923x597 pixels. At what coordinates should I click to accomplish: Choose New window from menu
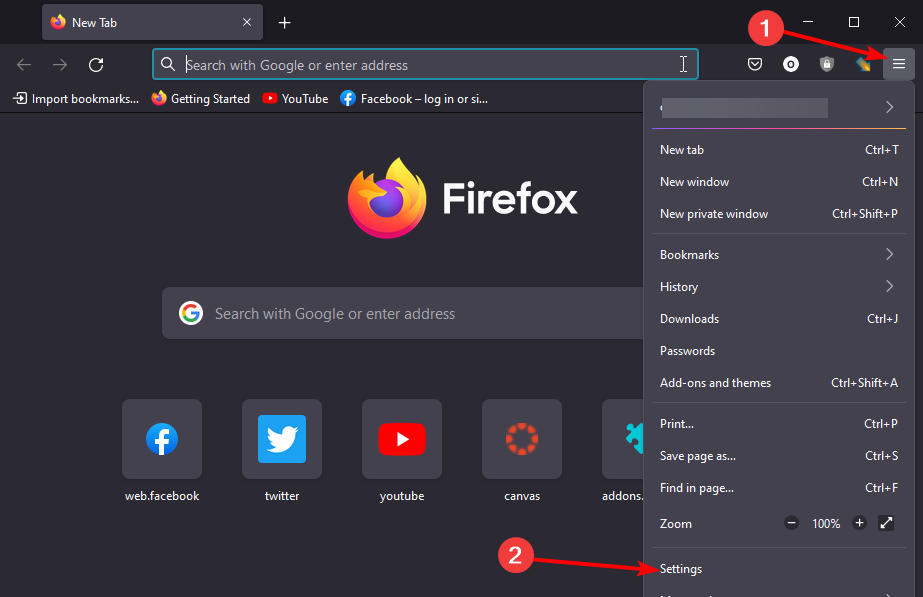778,182
